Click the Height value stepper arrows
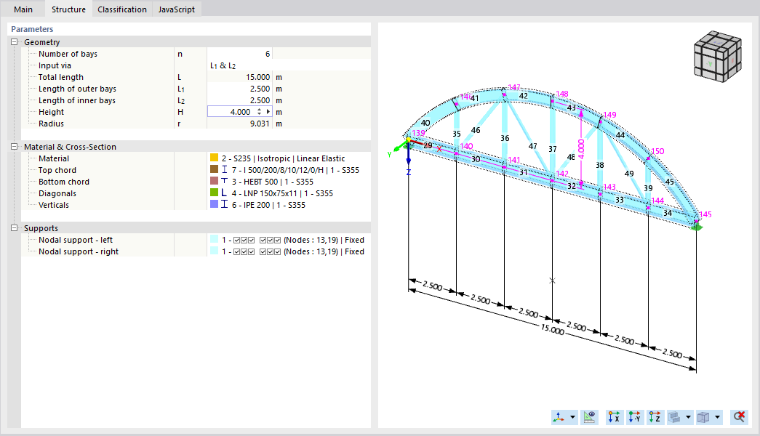Screen dimensions: 760x436 259,112
